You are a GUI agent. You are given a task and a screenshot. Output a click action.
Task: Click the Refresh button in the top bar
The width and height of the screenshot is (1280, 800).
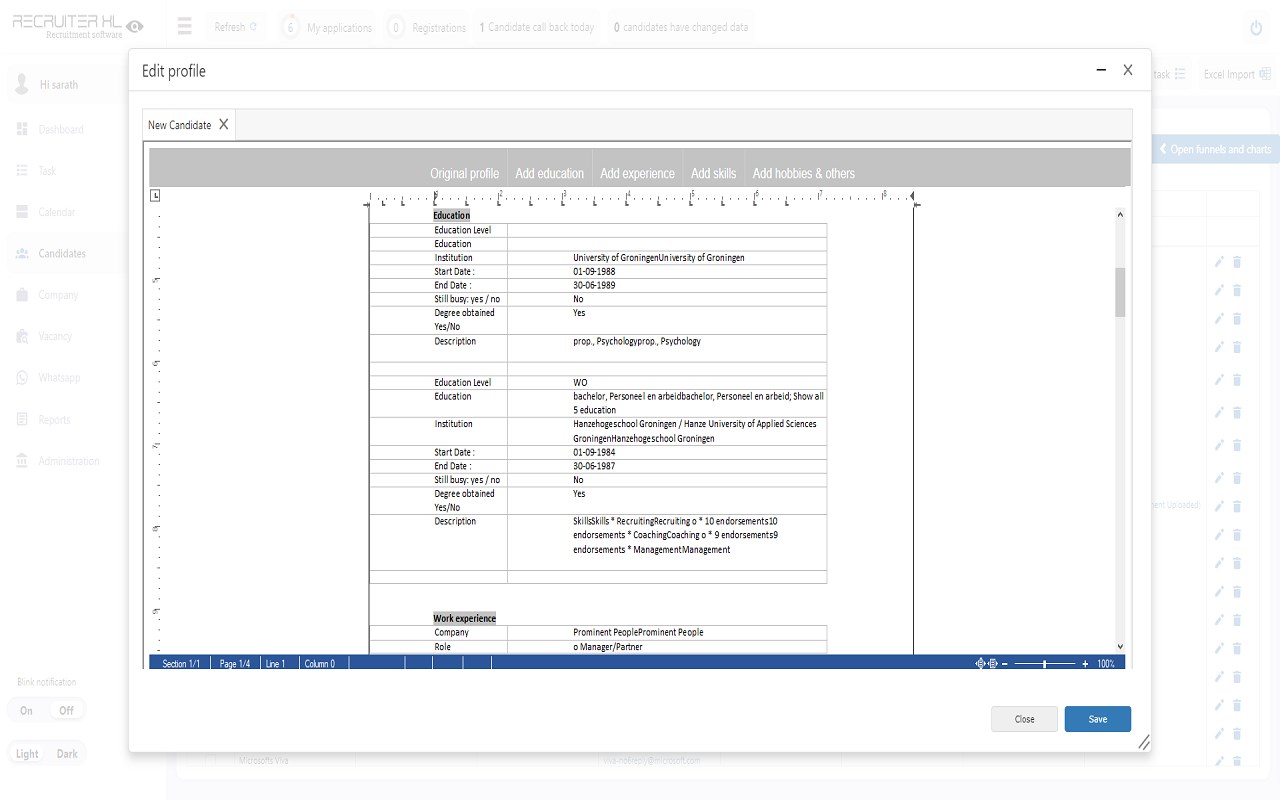[x=237, y=27]
